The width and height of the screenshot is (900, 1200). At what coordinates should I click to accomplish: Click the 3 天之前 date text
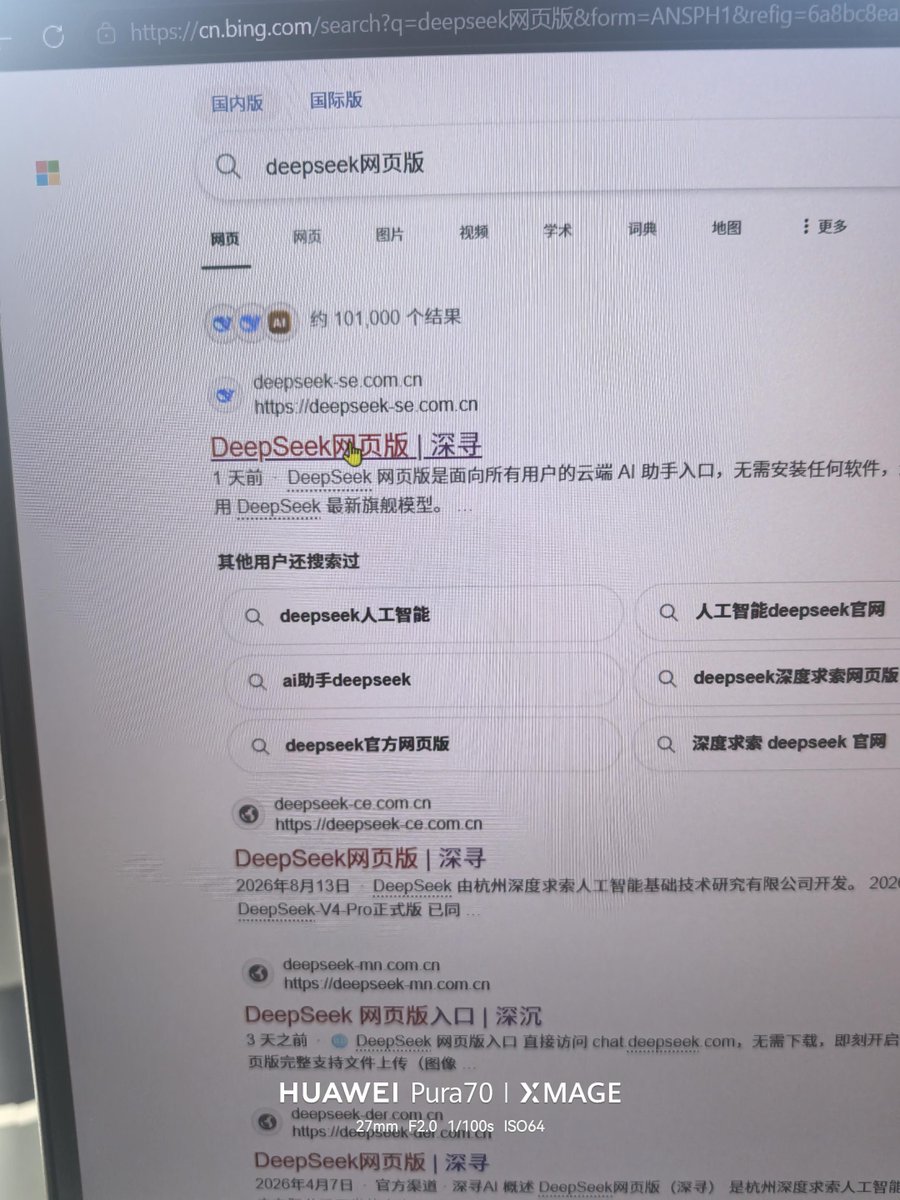pyautogui.click(x=277, y=1041)
